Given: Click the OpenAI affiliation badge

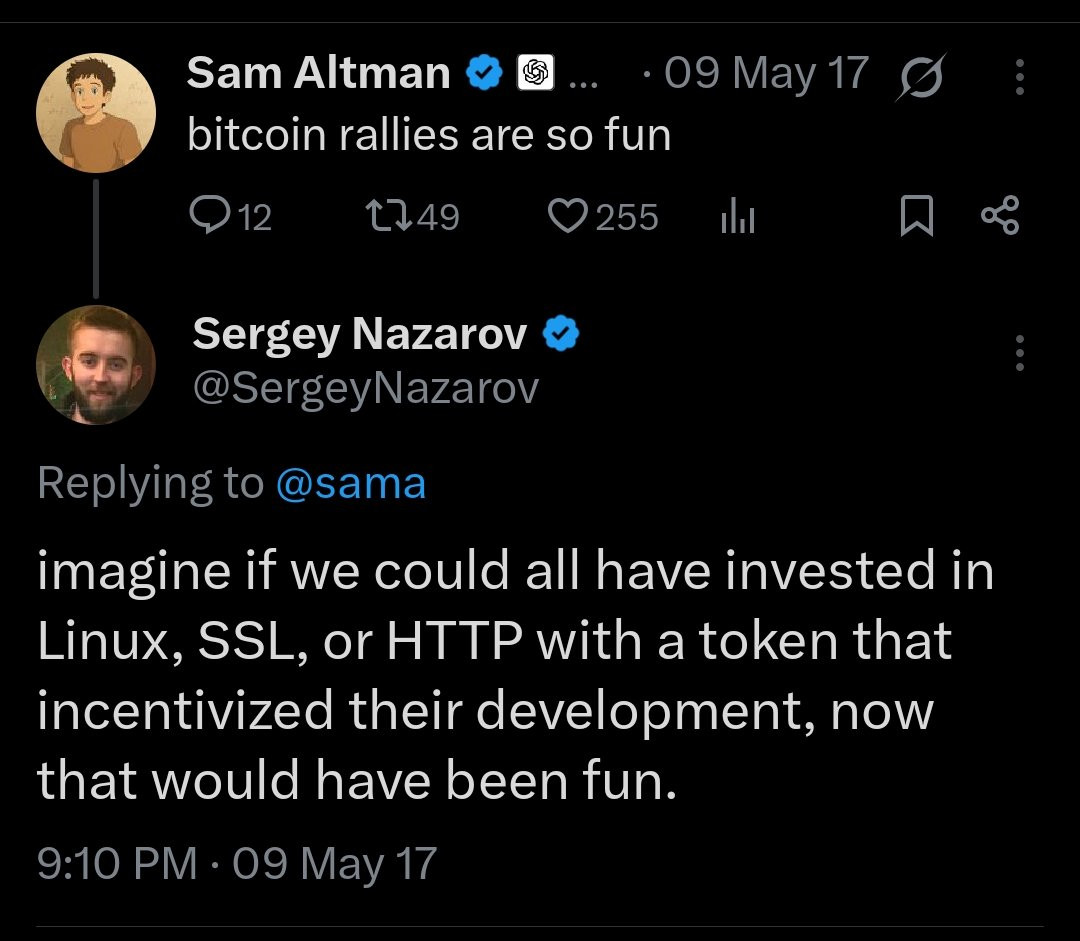Looking at the screenshot, I should 535,73.
